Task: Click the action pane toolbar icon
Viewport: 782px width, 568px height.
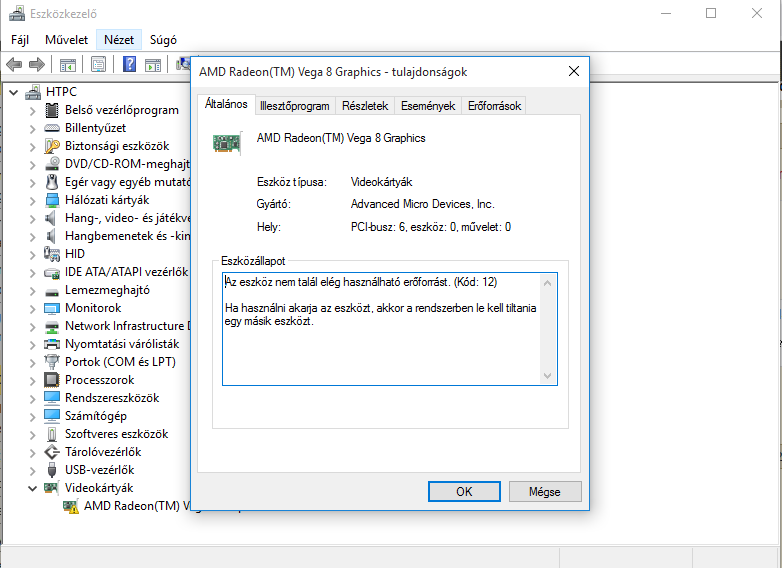Action: click(x=153, y=64)
